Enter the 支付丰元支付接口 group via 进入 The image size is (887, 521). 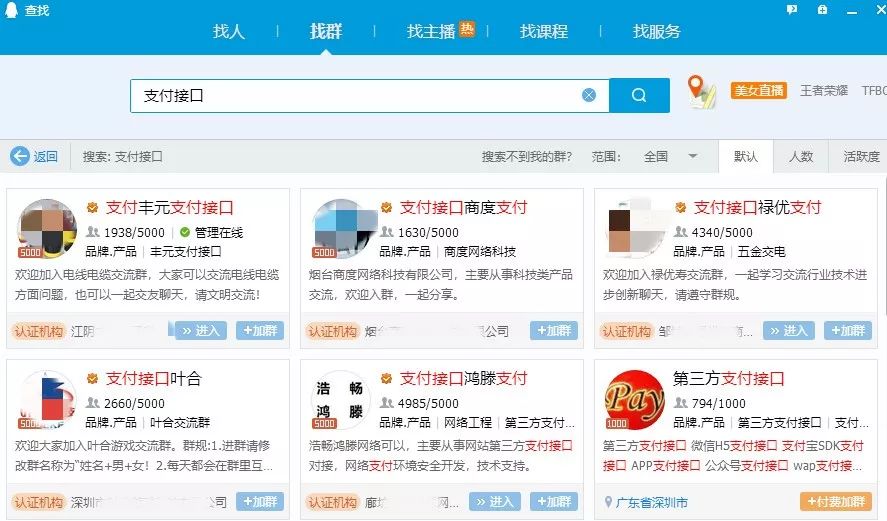pos(200,330)
